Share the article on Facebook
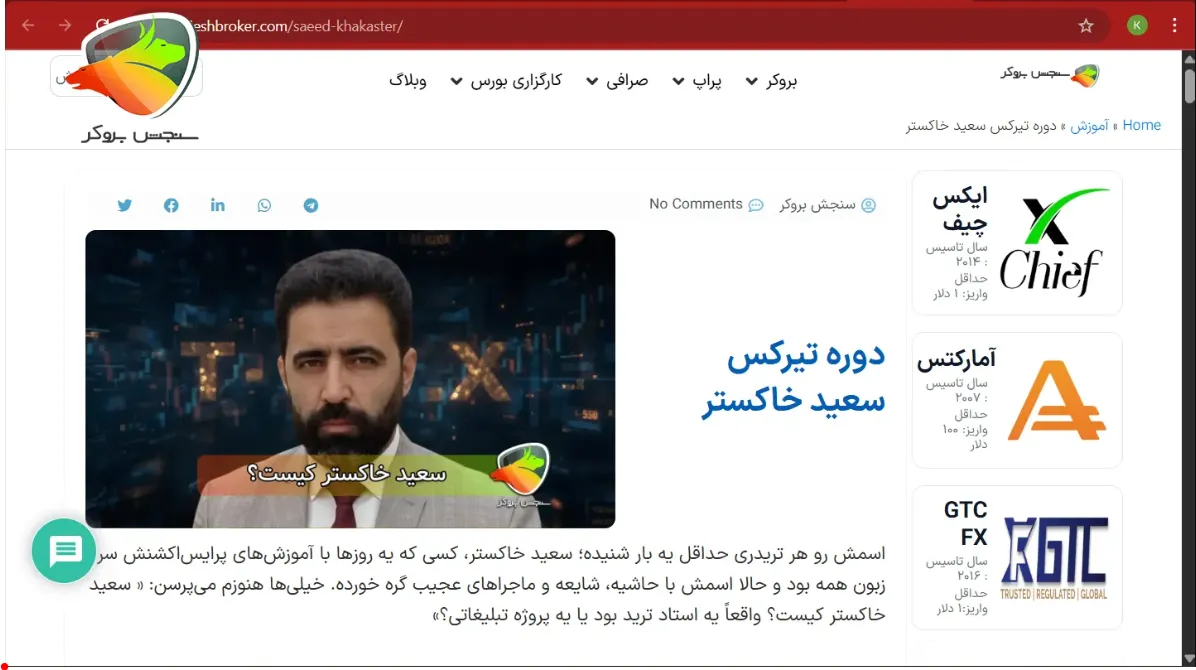1196x670 pixels. tap(171, 205)
